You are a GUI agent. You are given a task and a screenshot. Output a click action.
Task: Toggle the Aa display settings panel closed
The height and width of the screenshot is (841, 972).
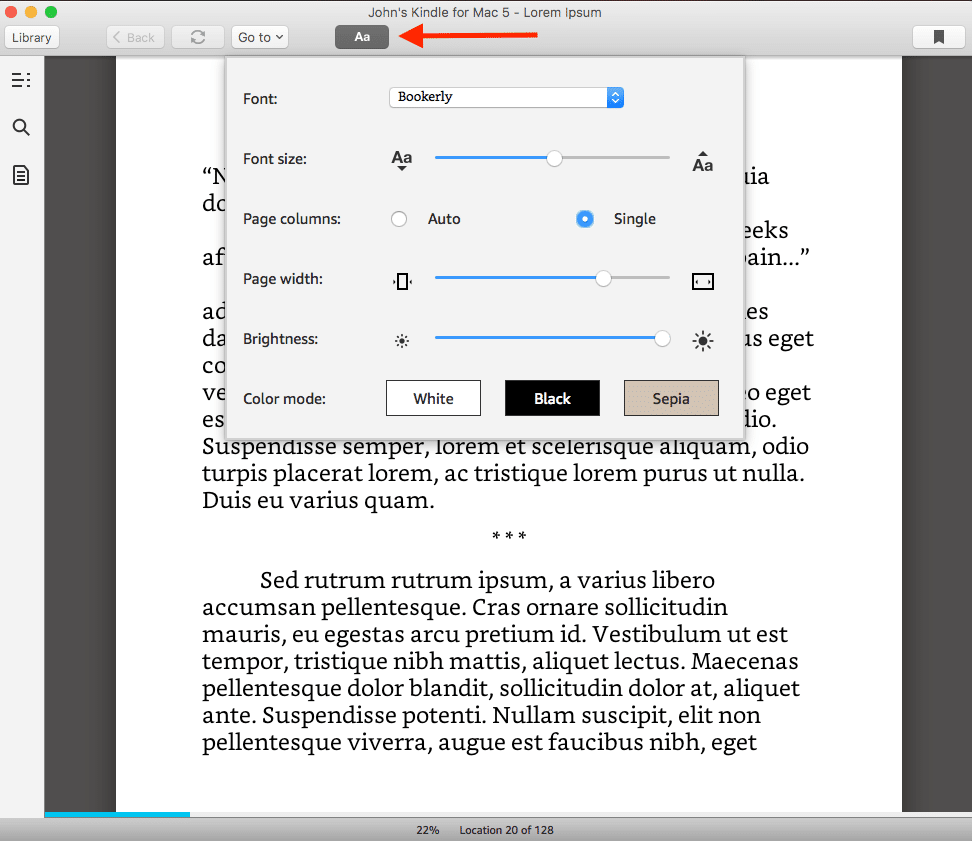(361, 36)
